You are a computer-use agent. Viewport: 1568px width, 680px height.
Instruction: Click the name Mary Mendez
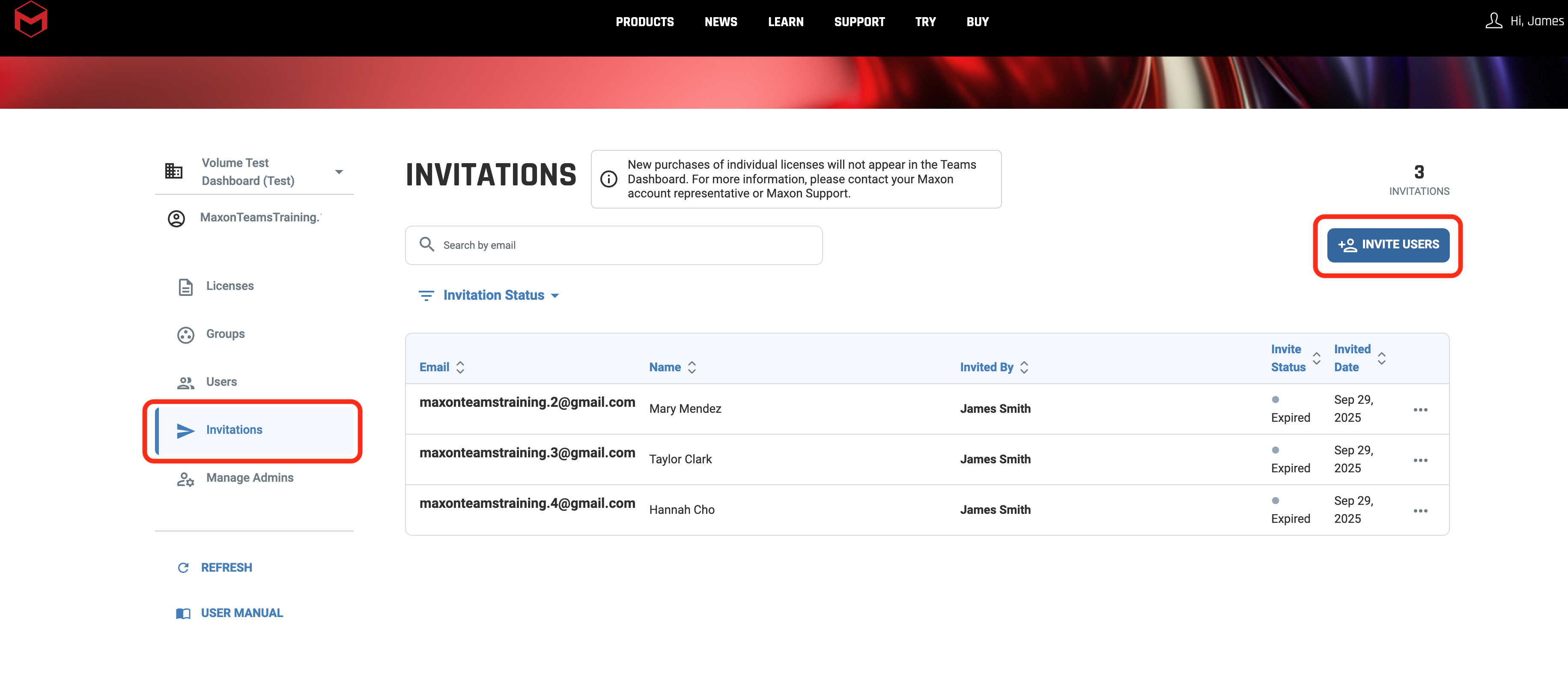tap(685, 409)
